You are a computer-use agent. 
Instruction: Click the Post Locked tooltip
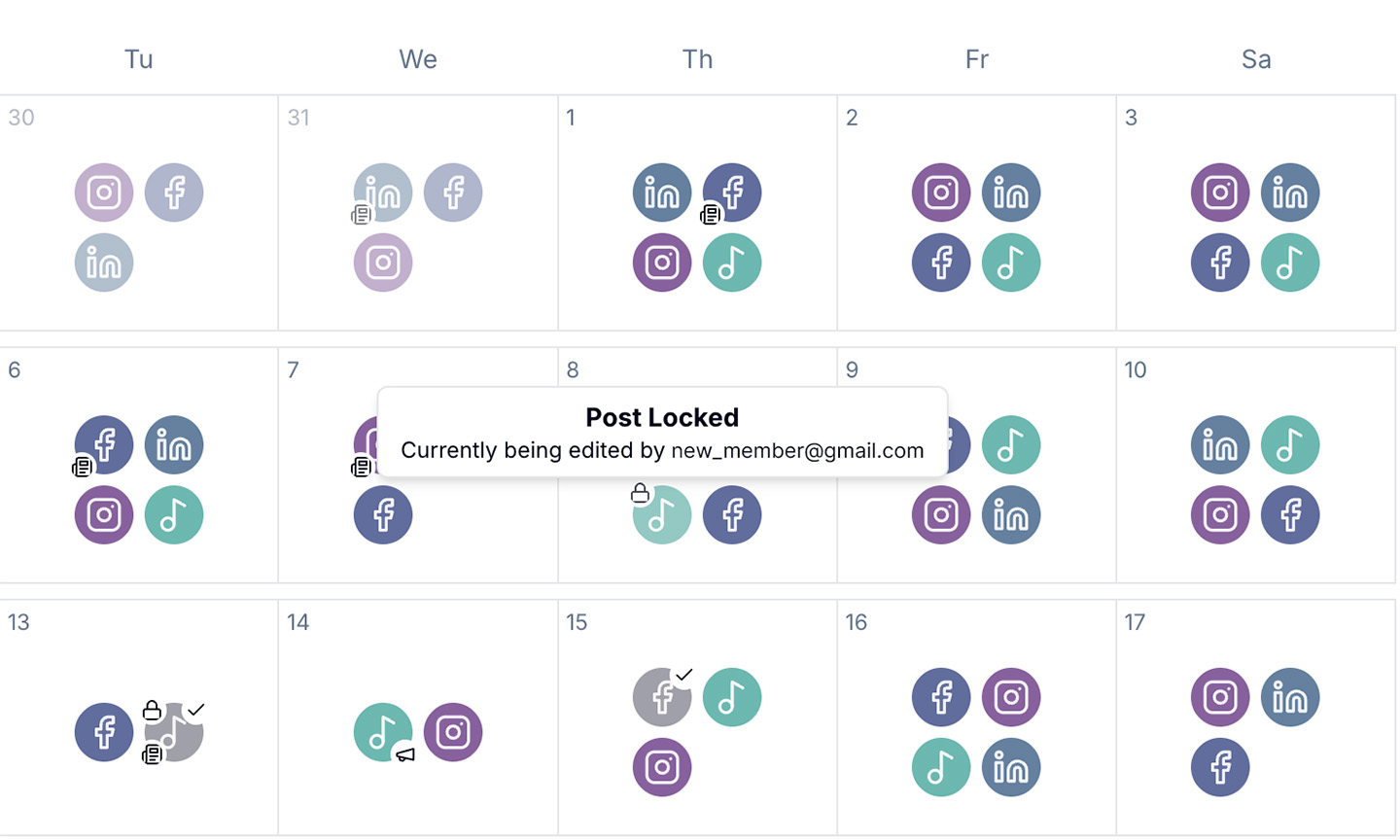[x=662, y=433]
